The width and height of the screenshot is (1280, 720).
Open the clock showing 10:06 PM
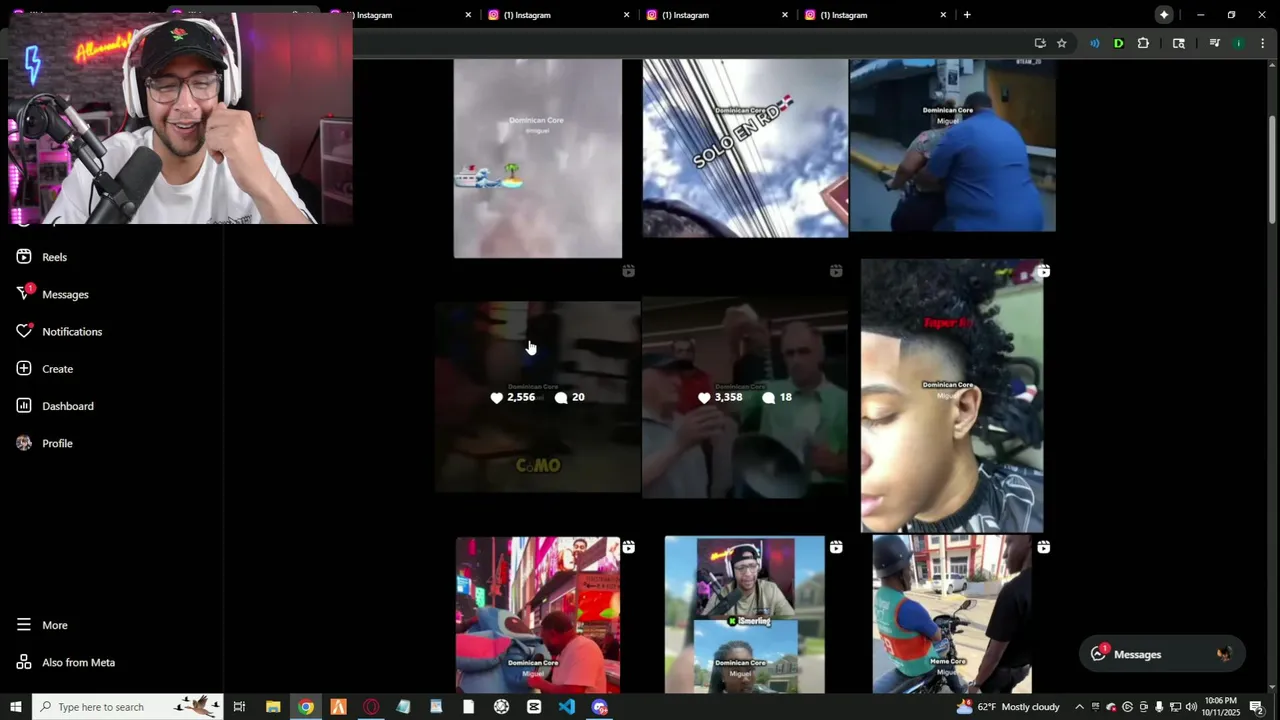(1221, 707)
